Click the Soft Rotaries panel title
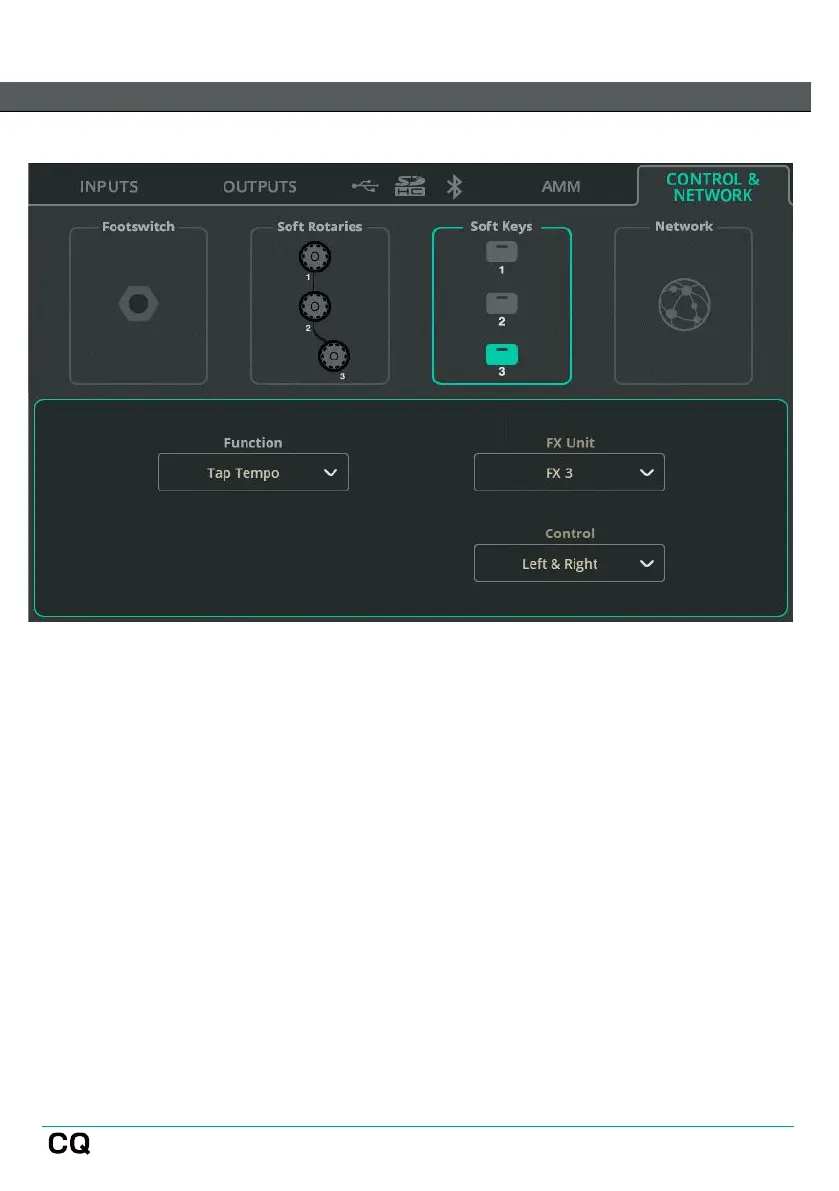Image resolution: width=839 pixels, height=1191 pixels. pos(320,226)
